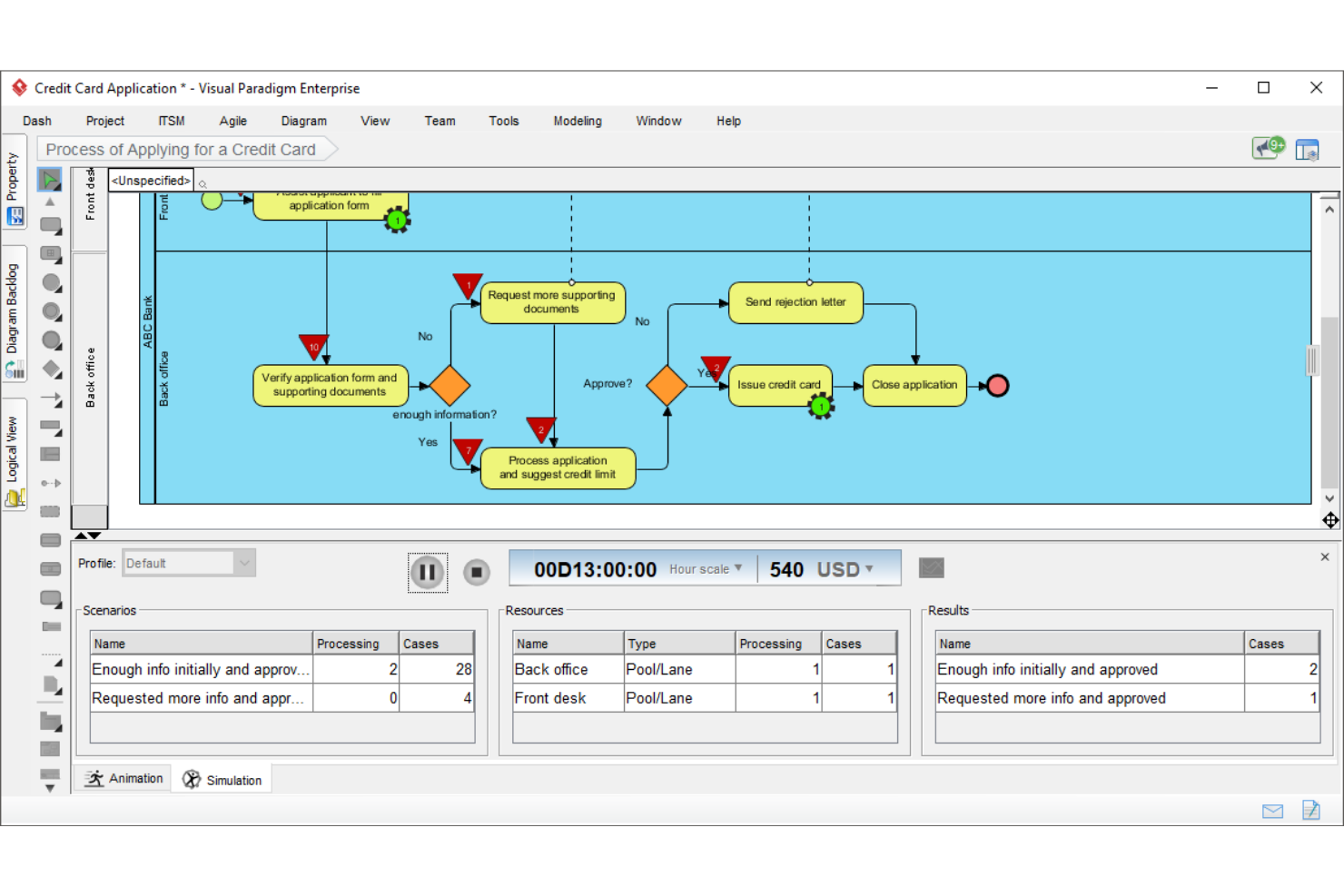Click the document icon at bottom right

(x=1310, y=811)
